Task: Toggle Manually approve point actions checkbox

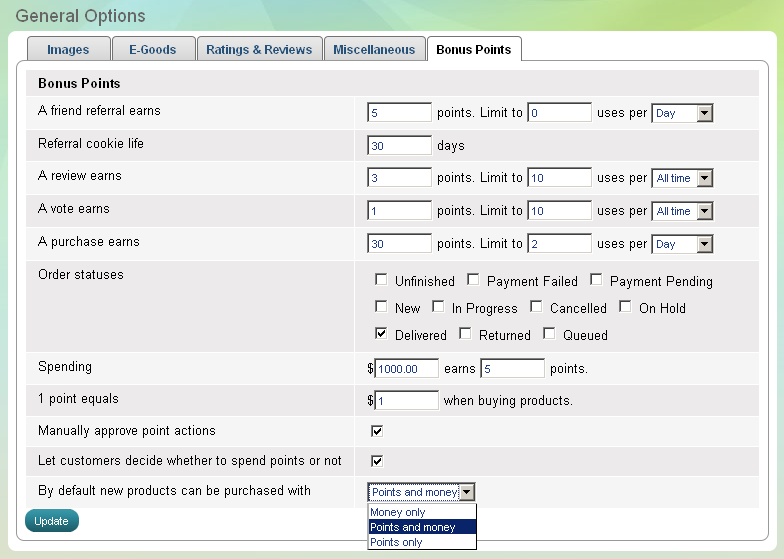Action: [x=377, y=431]
